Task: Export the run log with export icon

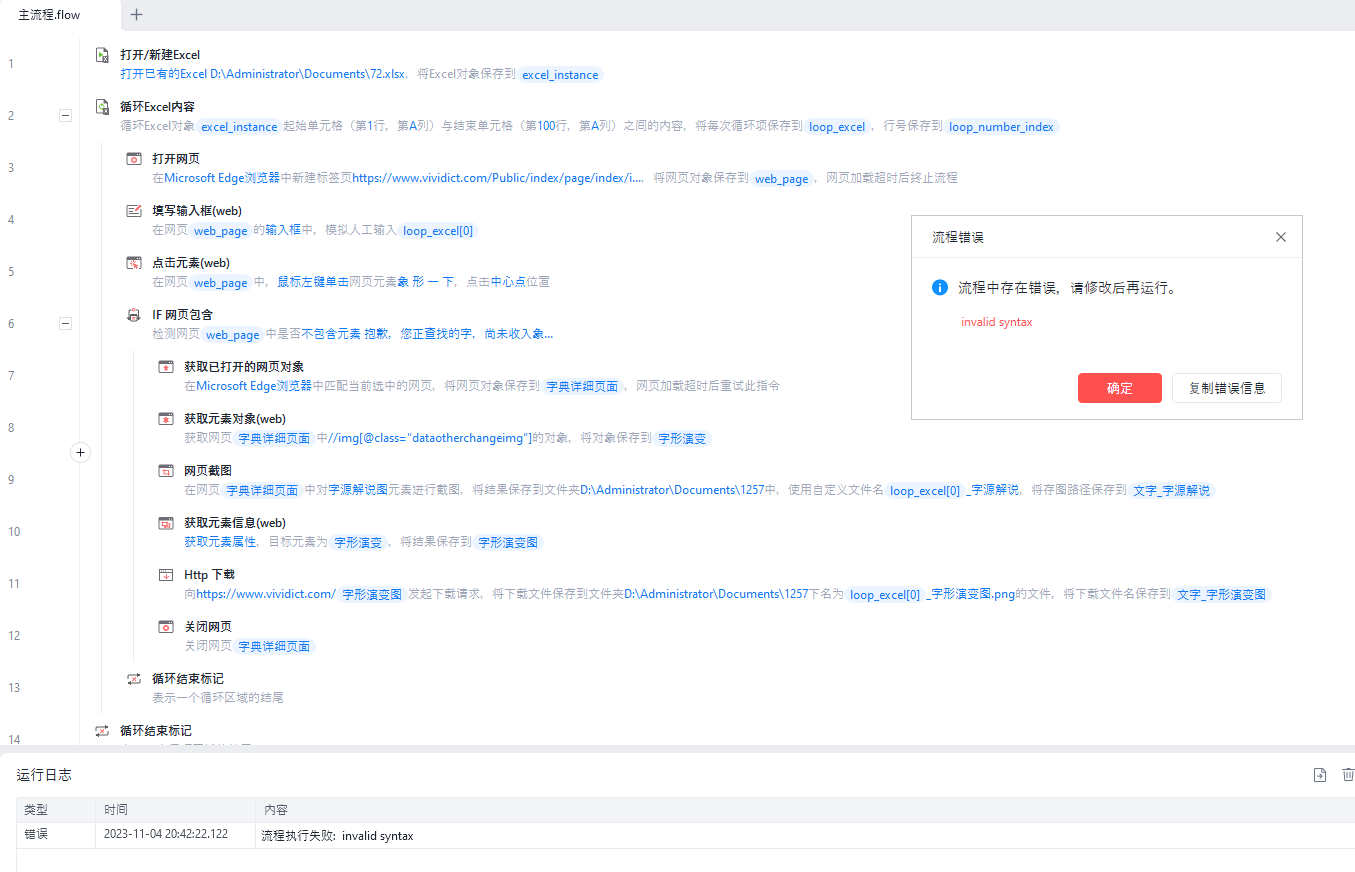Action: tap(1319, 775)
